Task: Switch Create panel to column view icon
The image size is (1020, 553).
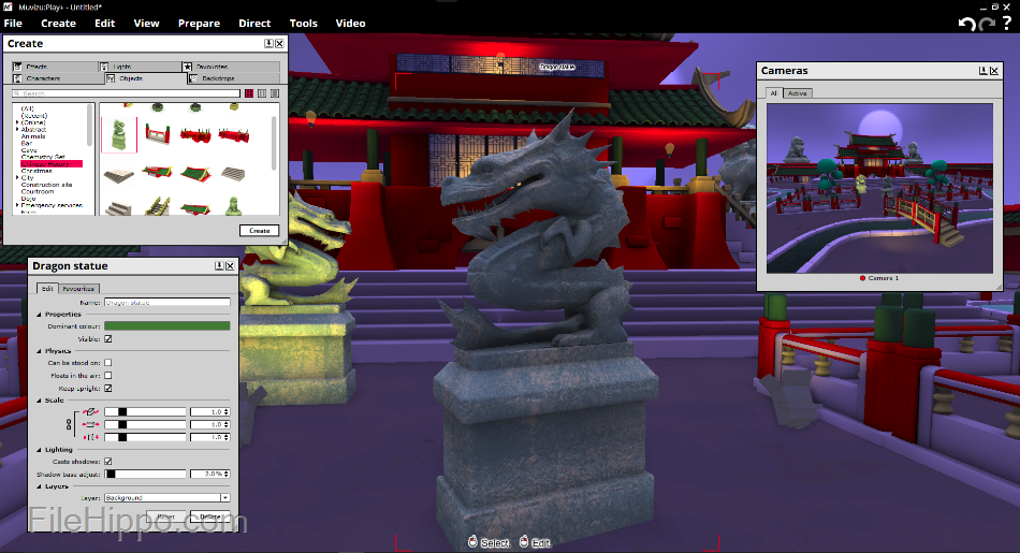Action: tap(262, 94)
